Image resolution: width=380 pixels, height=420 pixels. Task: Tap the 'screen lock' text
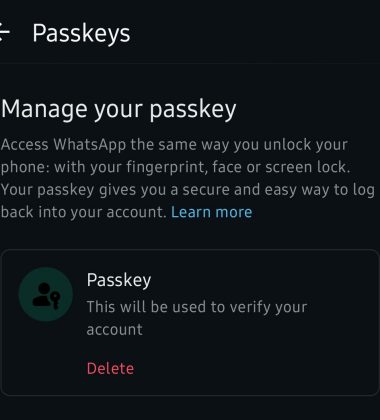click(x=308, y=167)
